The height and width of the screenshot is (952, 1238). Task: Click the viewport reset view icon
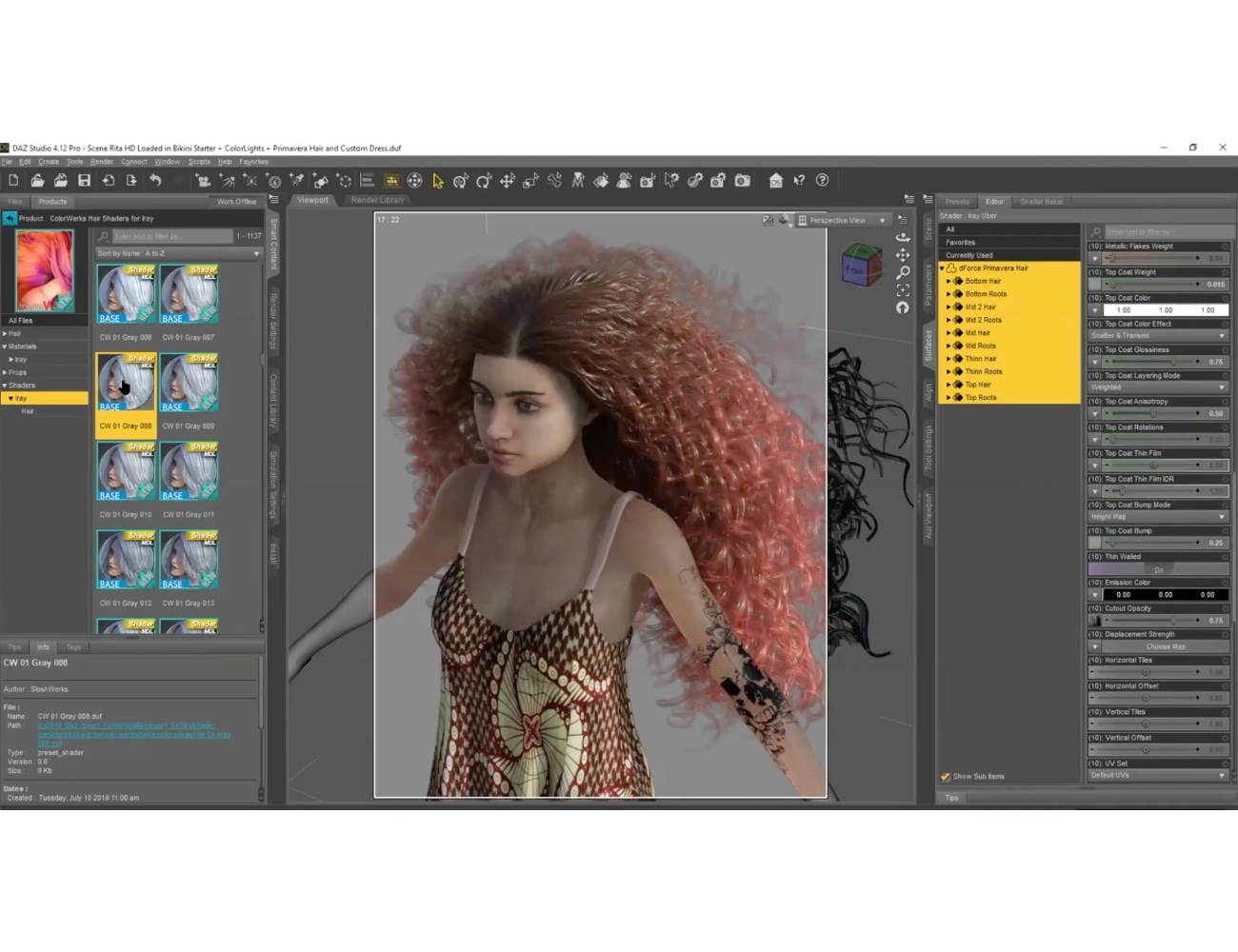[902, 307]
